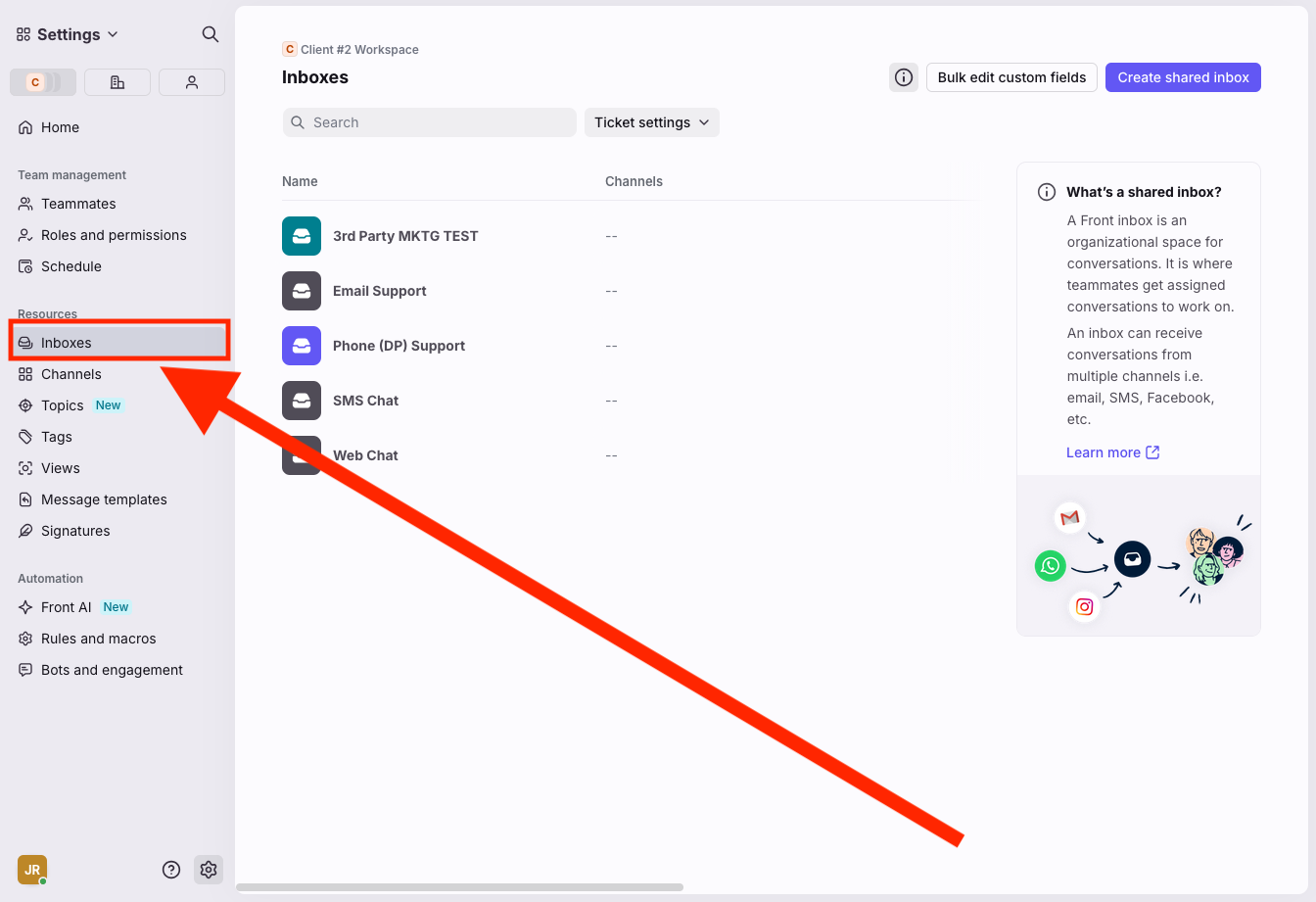Go to Rules and macros
The image size is (1316, 902).
click(98, 639)
